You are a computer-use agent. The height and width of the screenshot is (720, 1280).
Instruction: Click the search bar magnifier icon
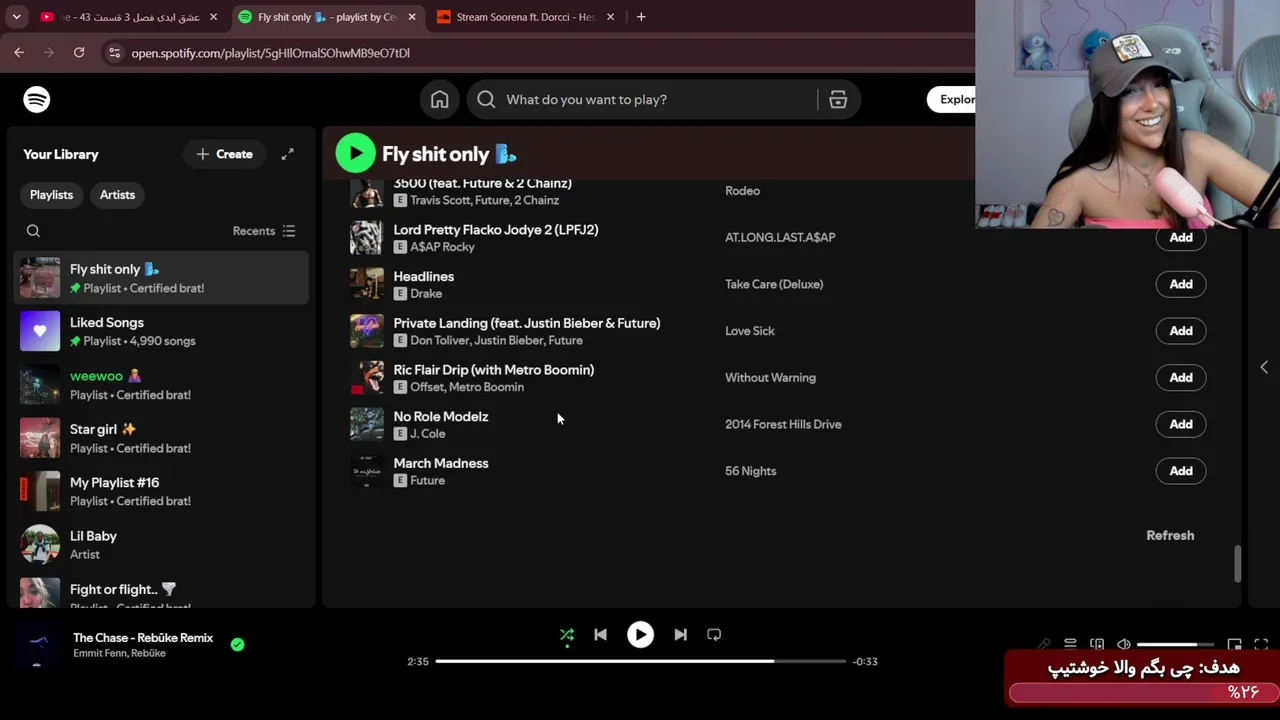point(486,100)
